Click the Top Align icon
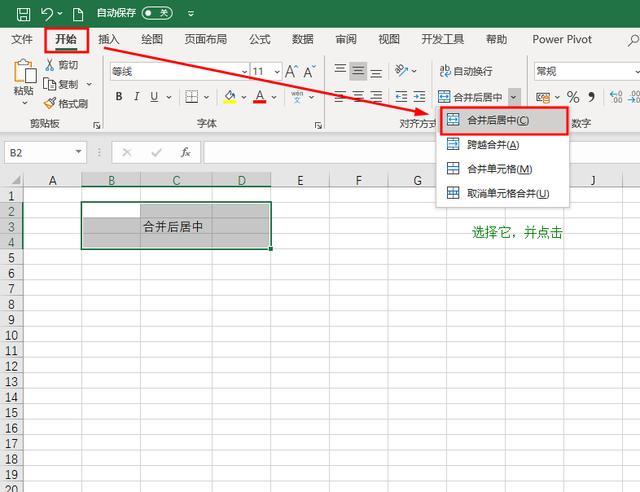 coord(340,69)
